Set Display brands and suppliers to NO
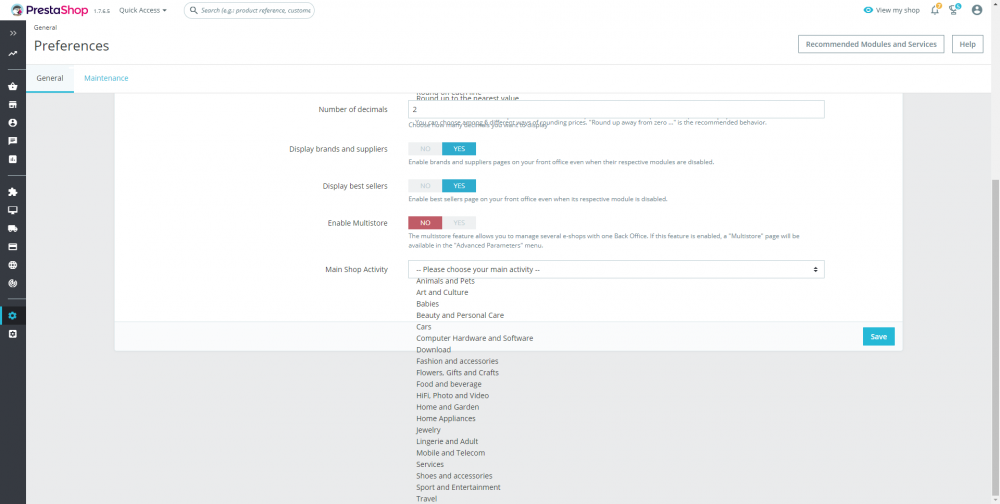 point(425,149)
